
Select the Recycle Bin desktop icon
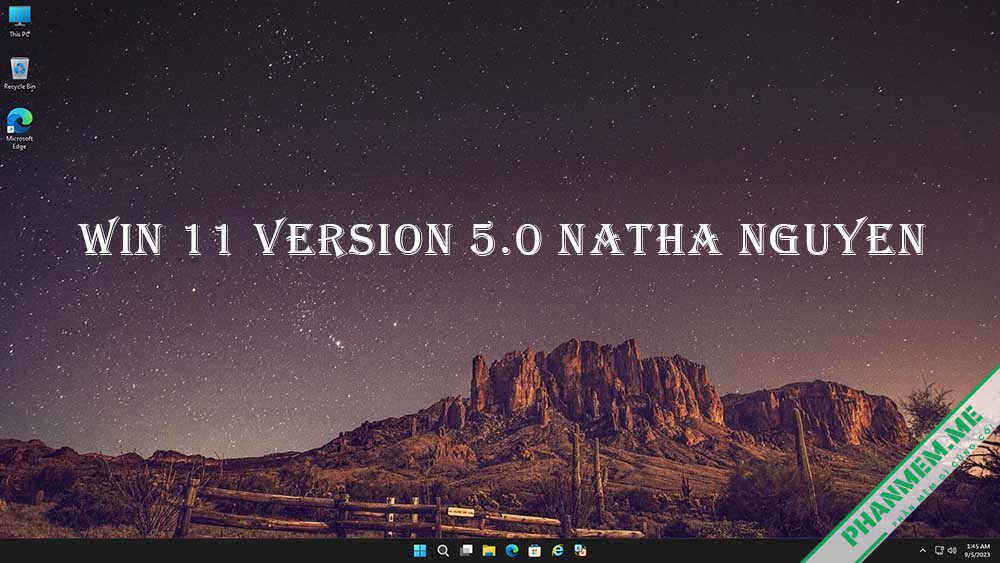point(19,73)
